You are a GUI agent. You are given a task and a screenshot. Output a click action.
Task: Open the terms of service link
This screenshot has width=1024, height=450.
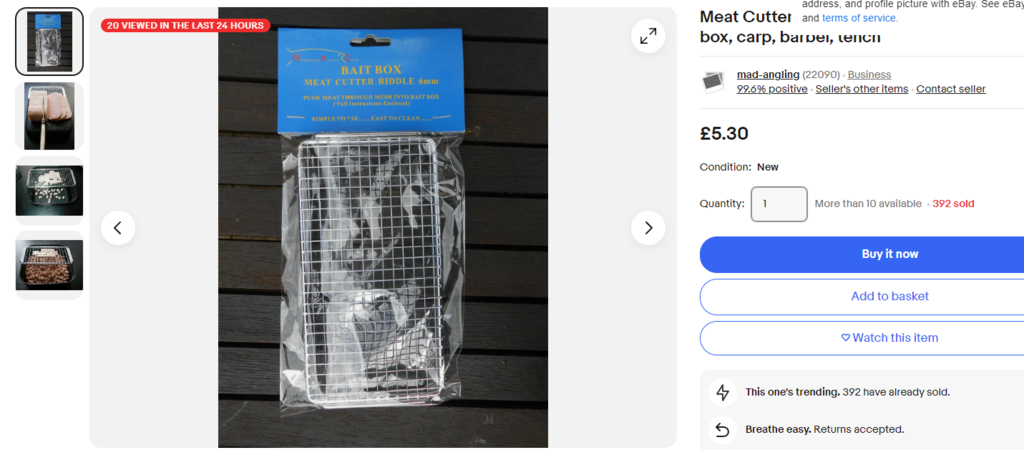click(x=860, y=18)
